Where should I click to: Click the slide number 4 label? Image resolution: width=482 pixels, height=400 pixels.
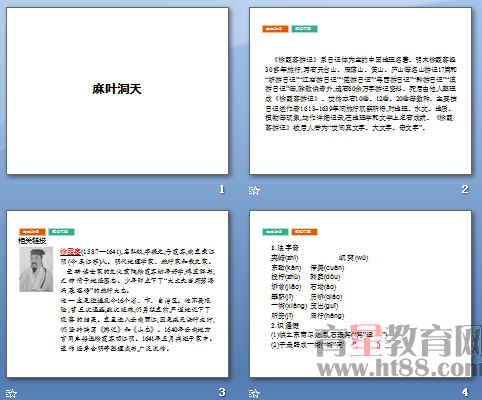(465, 392)
